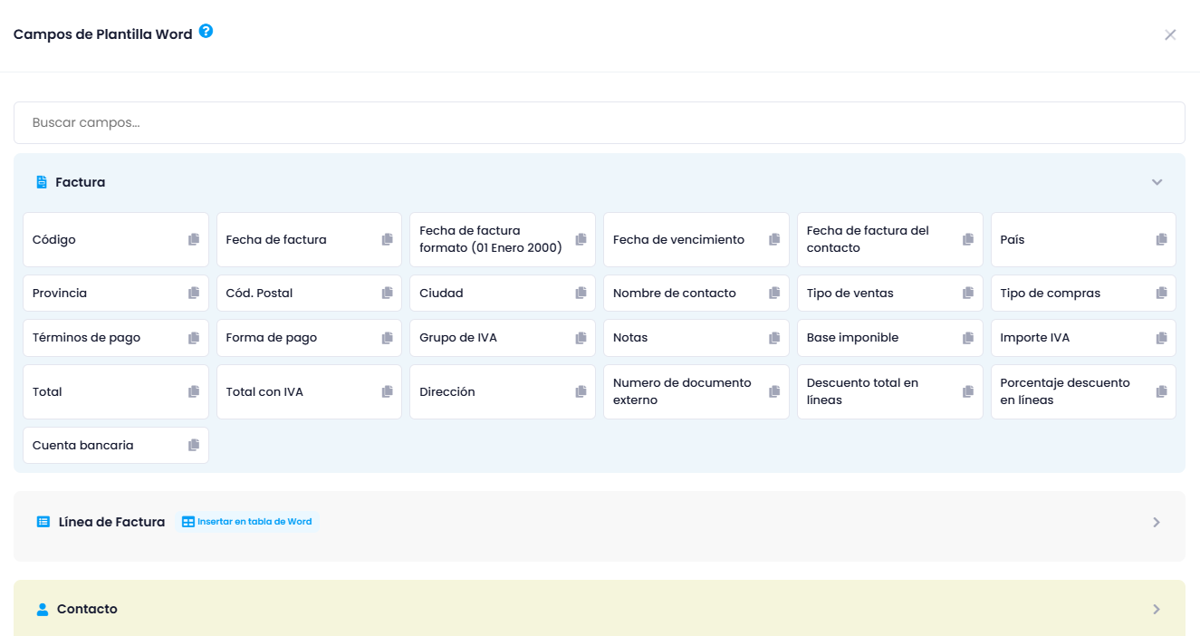1200x636 pixels.
Task: Copy the Grupo de IVA field
Action: click(x=581, y=338)
